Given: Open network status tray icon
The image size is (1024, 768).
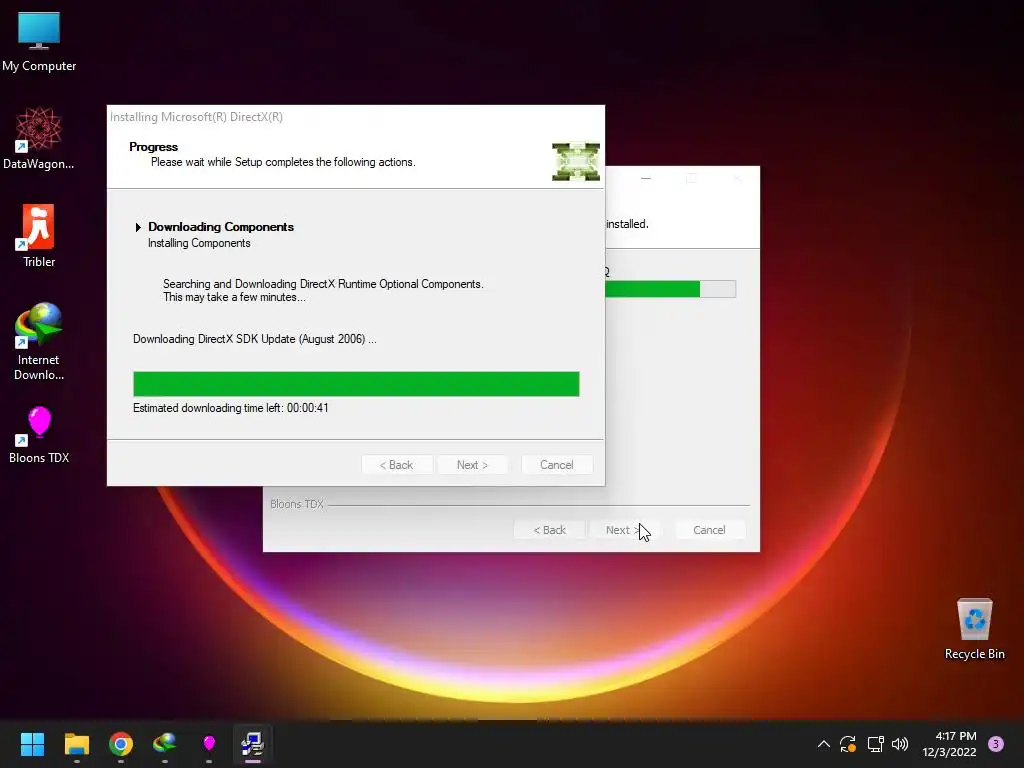Looking at the screenshot, I should 875,744.
